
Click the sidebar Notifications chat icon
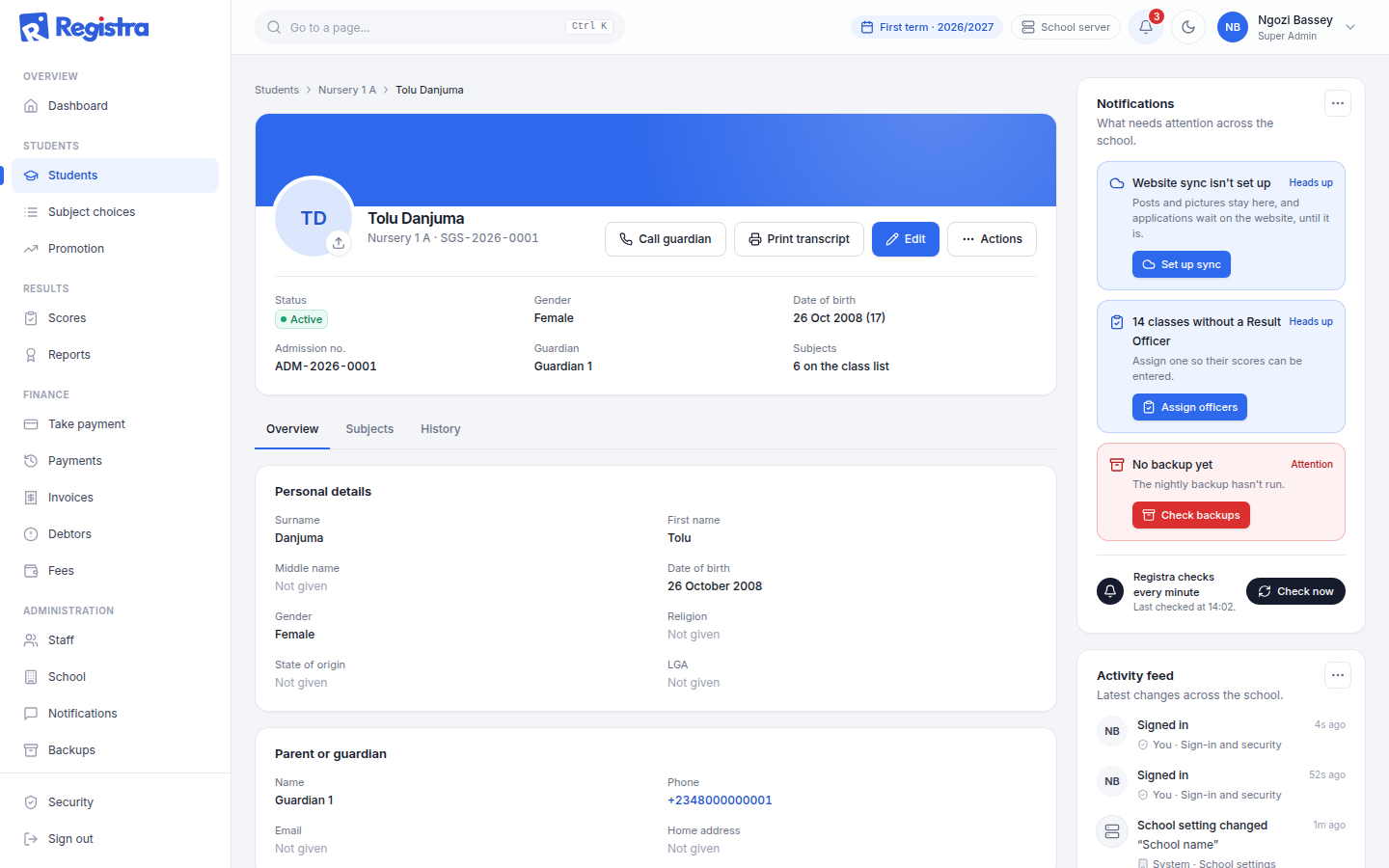[x=31, y=714]
